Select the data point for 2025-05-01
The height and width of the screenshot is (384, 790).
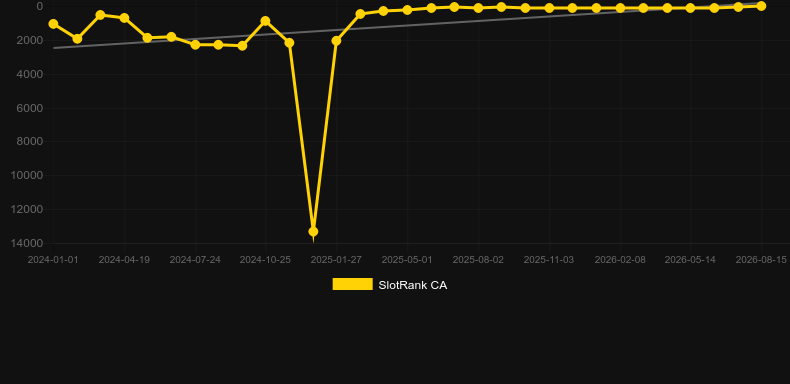coord(407,10)
